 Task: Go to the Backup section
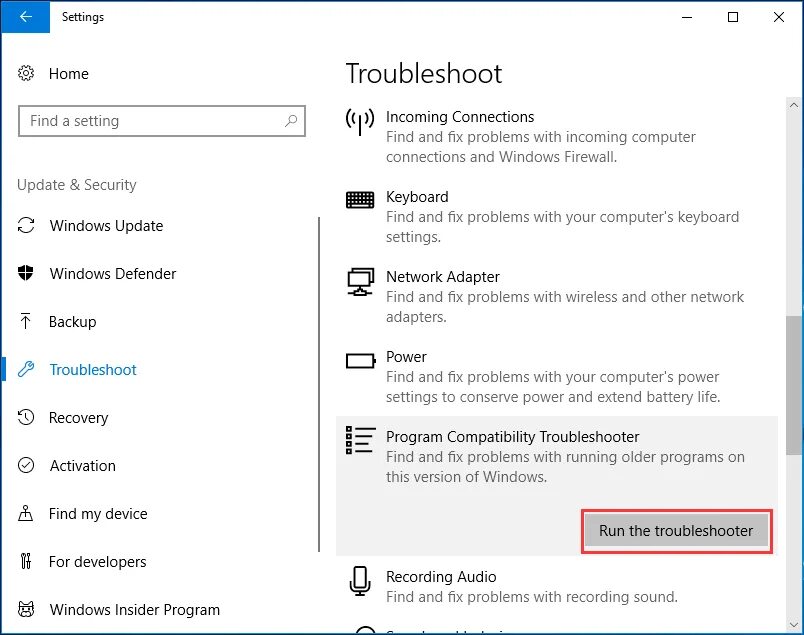click(x=72, y=322)
